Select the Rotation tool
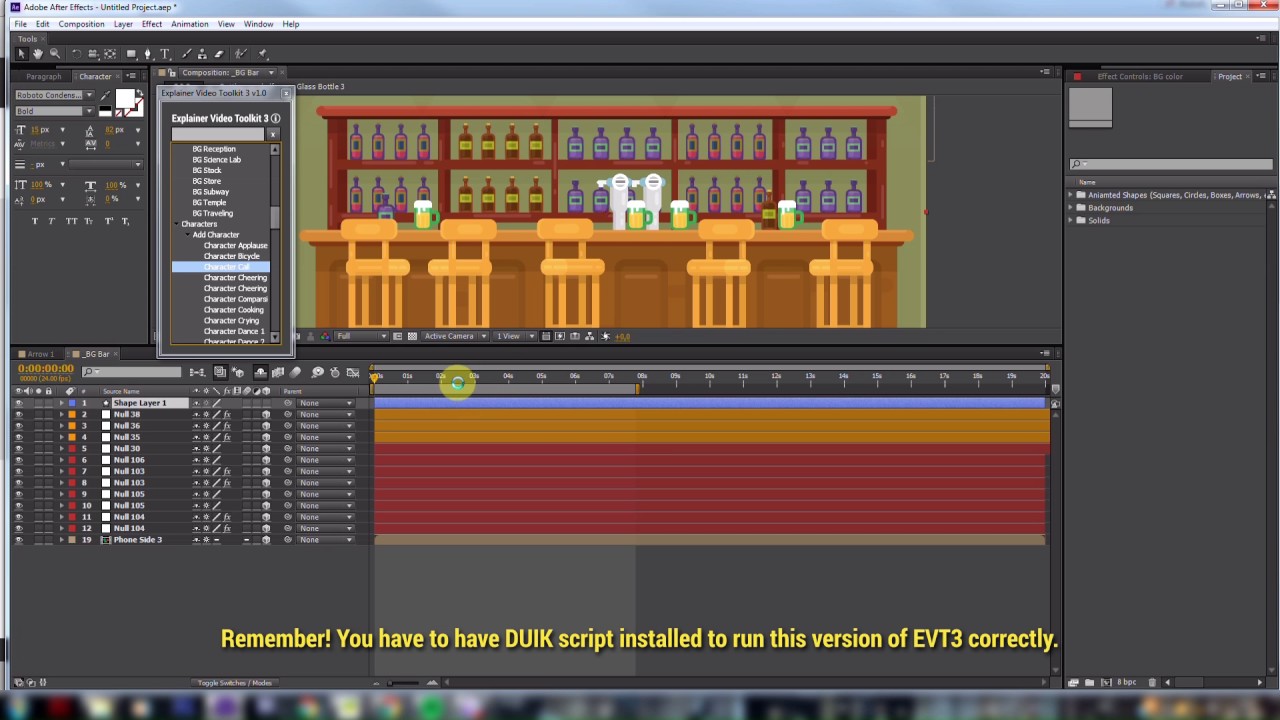The width and height of the screenshot is (1280, 720). pos(75,54)
